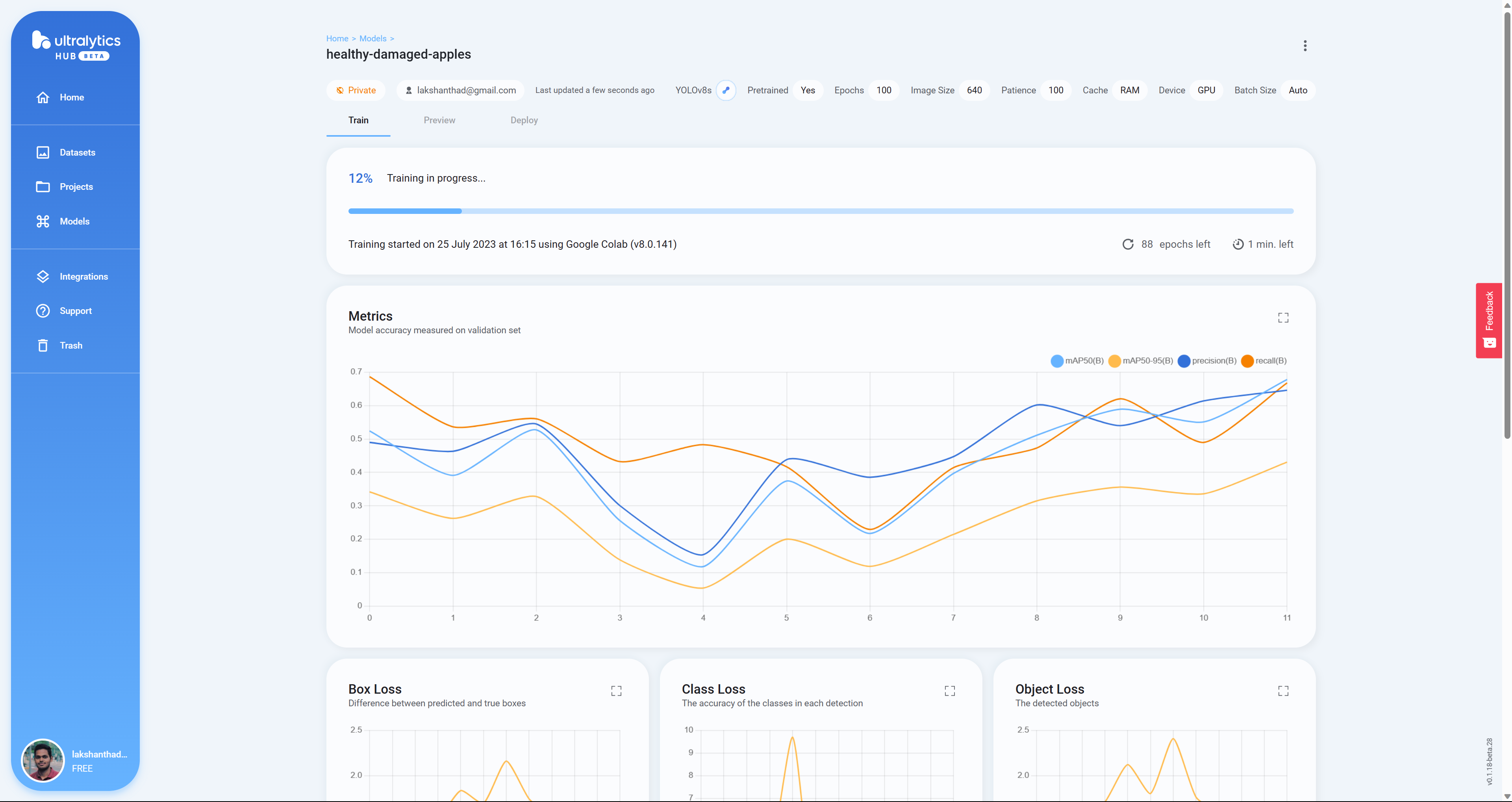This screenshot has height=802, width=1512.
Task: Click the Models breadcrumb link
Action: click(x=373, y=39)
